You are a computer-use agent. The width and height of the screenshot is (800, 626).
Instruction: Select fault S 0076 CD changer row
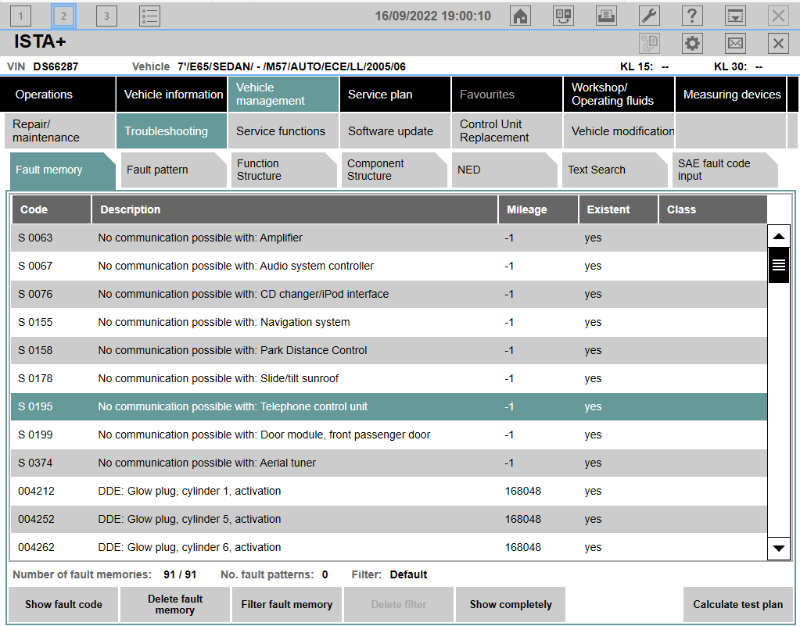pos(389,294)
